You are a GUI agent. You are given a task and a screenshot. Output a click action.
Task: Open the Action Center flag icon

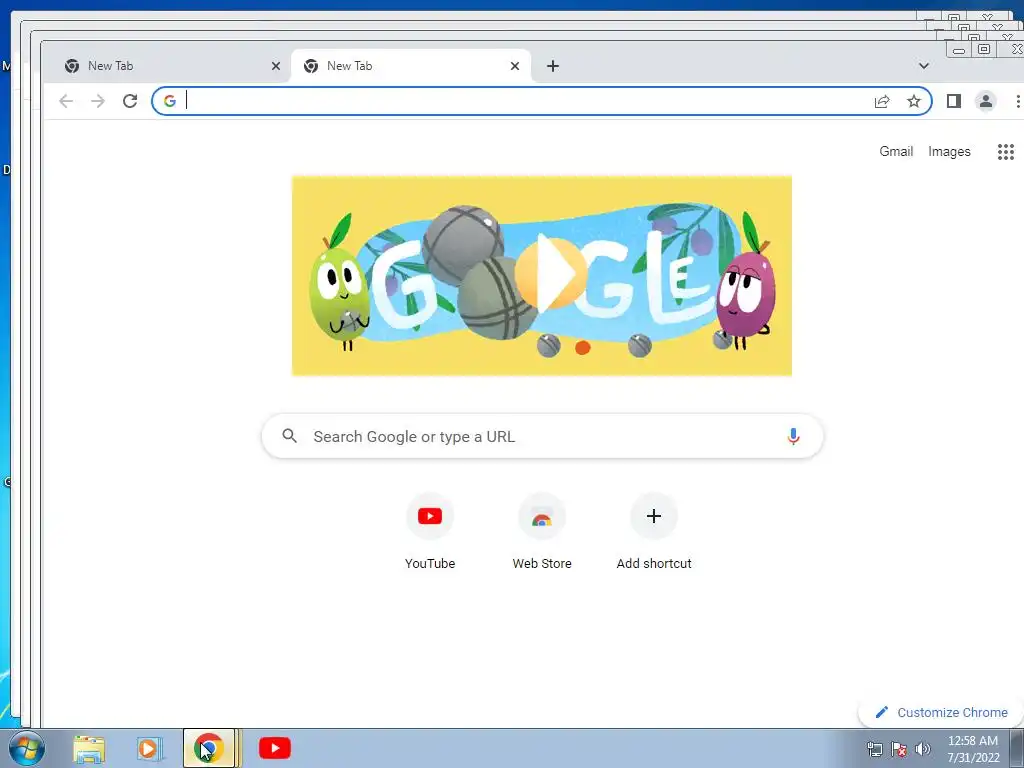(x=899, y=749)
